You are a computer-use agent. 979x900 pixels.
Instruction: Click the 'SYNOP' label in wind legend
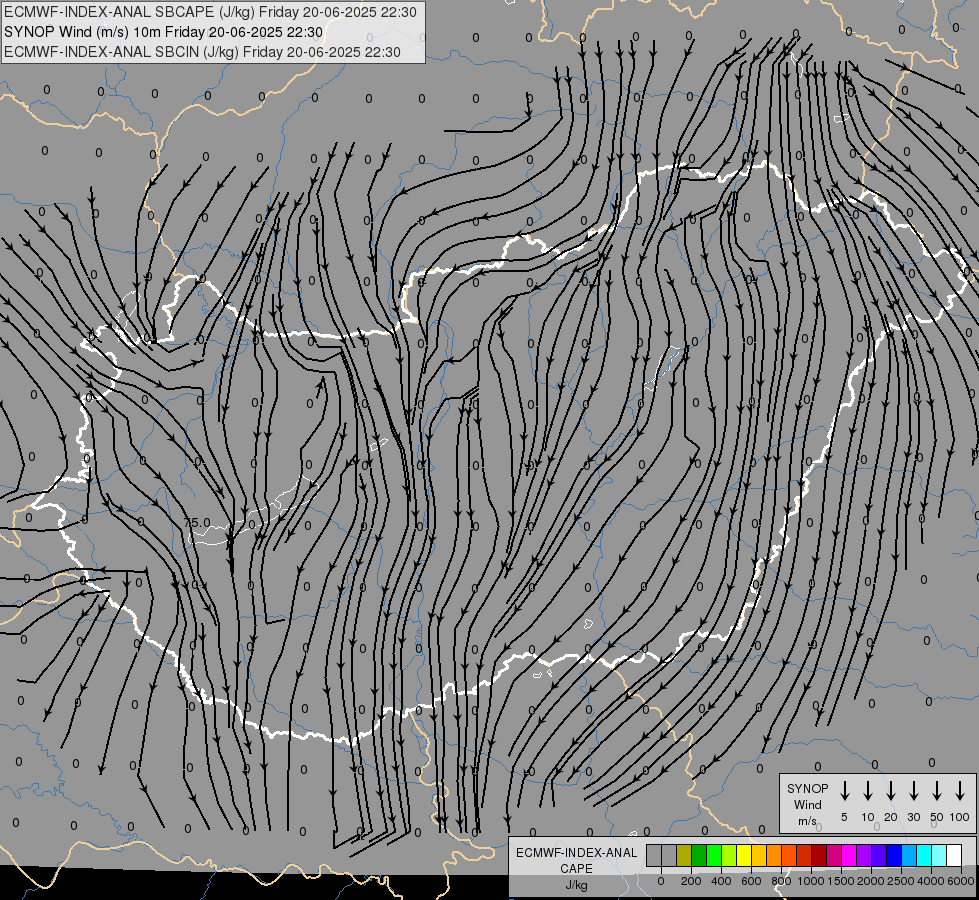(x=807, y=788)
